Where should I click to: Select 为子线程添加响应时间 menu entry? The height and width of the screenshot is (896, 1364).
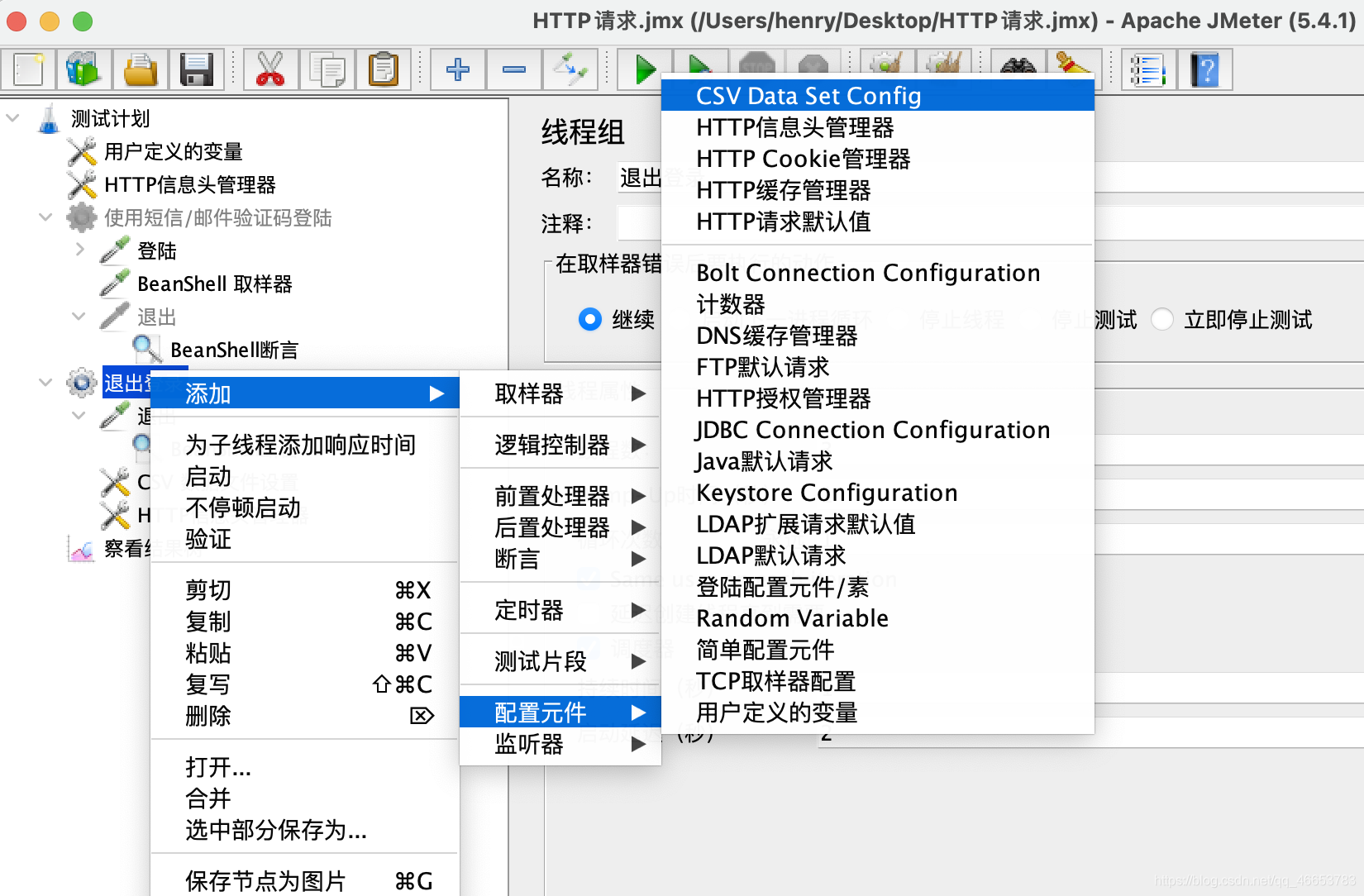(305, 445)
